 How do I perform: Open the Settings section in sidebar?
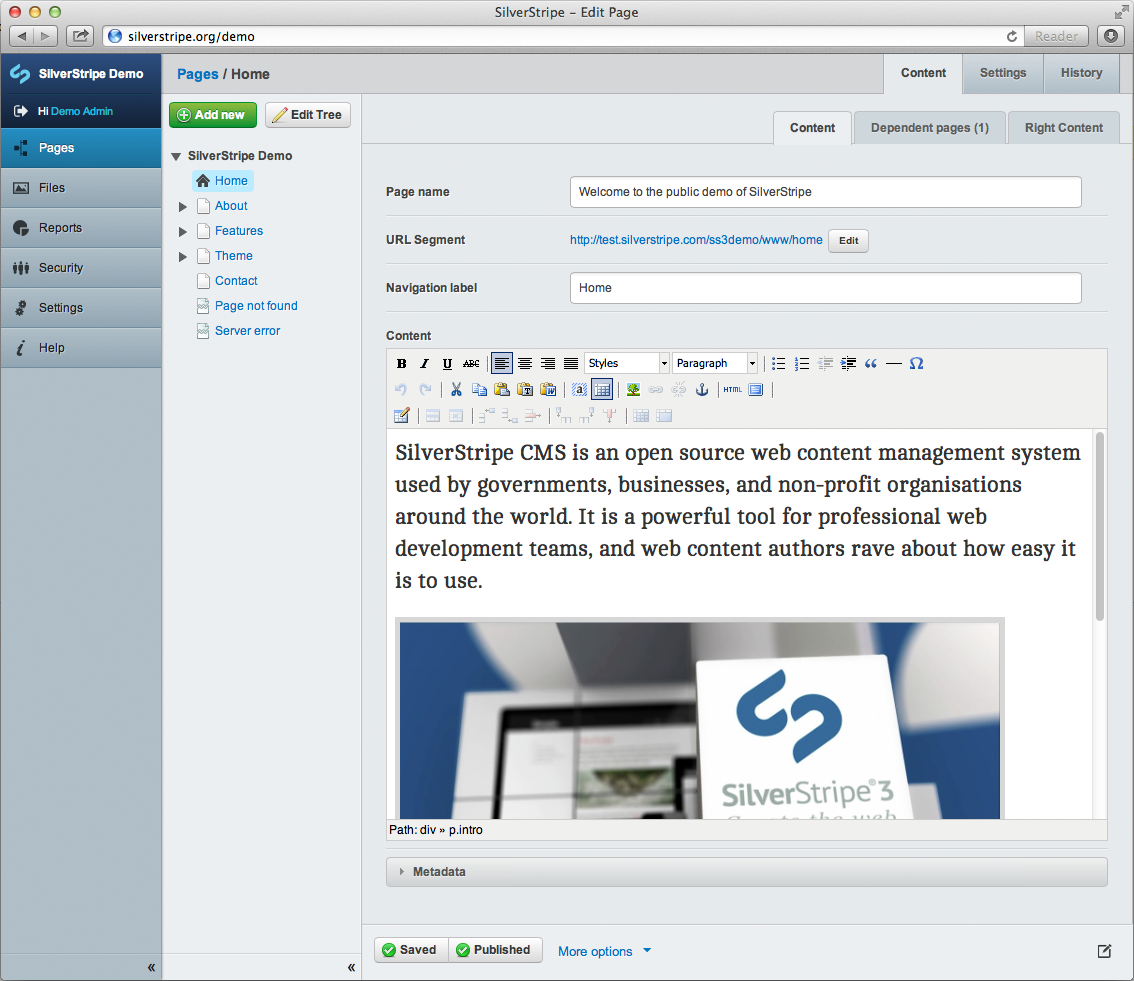(81, 308)
